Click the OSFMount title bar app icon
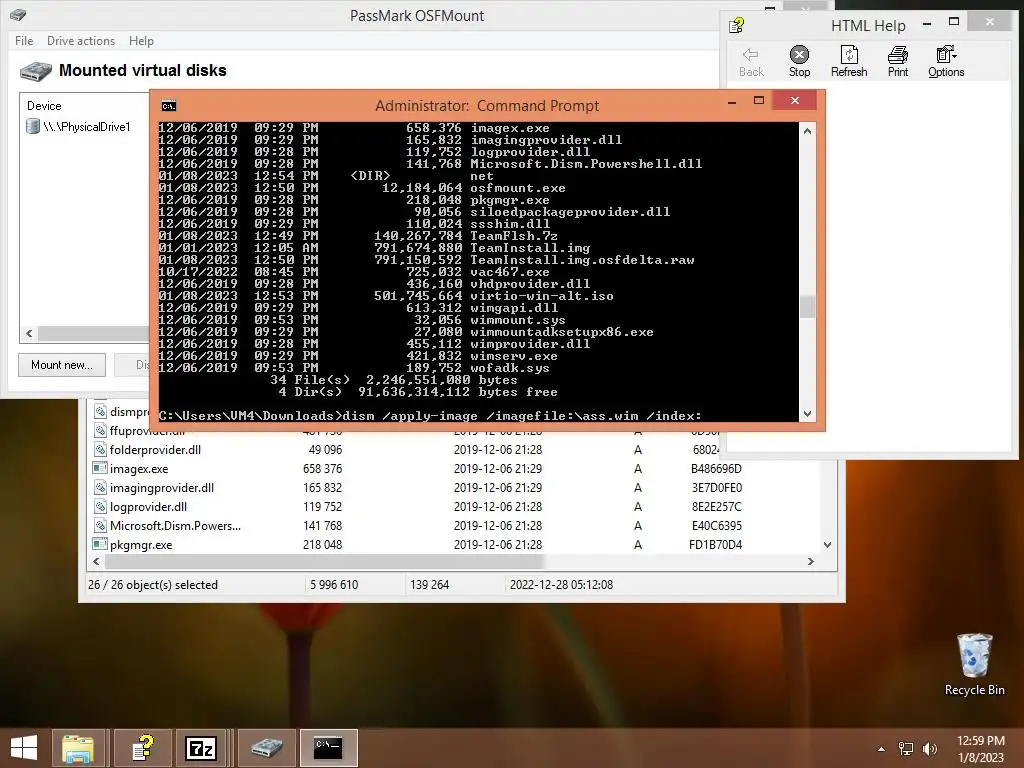Image resolution: width=1024 pixels, height=768 pixels. point(18,14)
